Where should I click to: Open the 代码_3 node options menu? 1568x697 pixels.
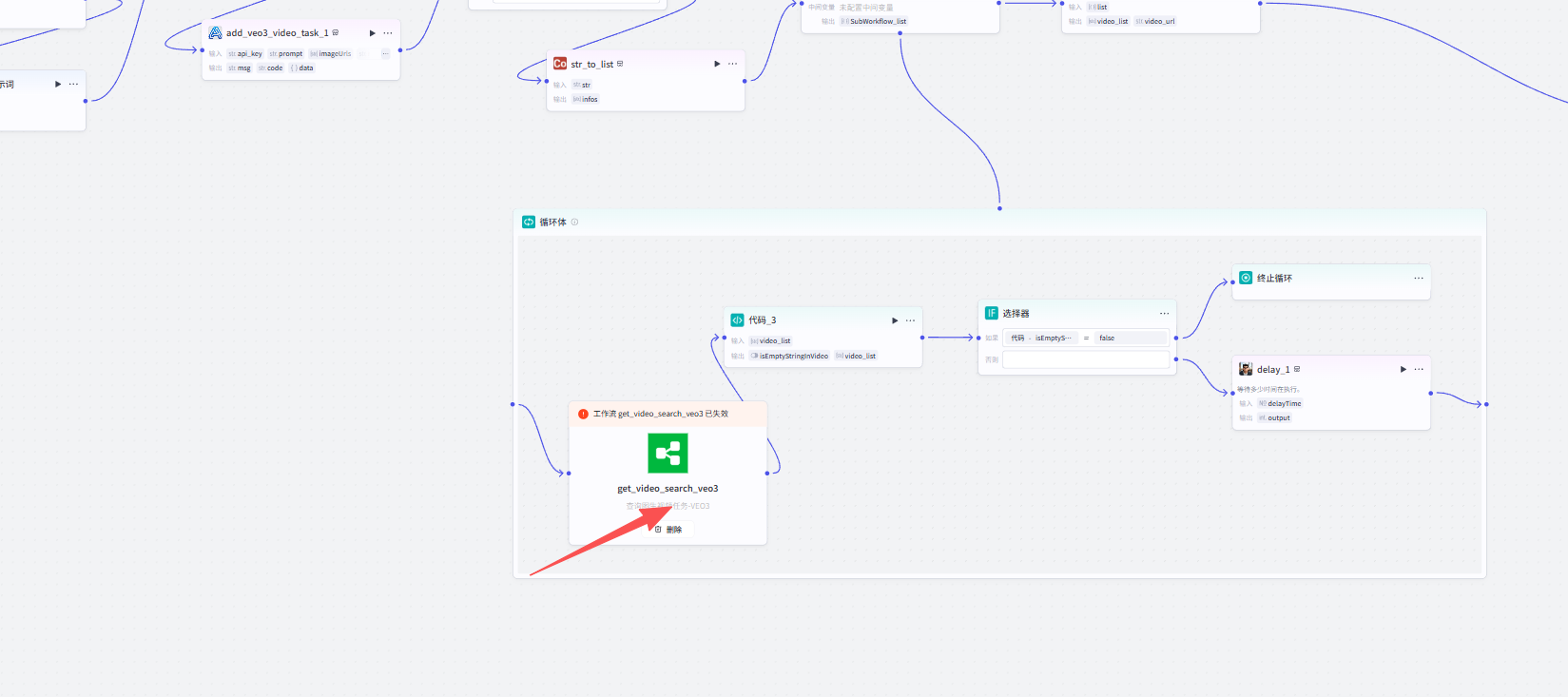911,320
